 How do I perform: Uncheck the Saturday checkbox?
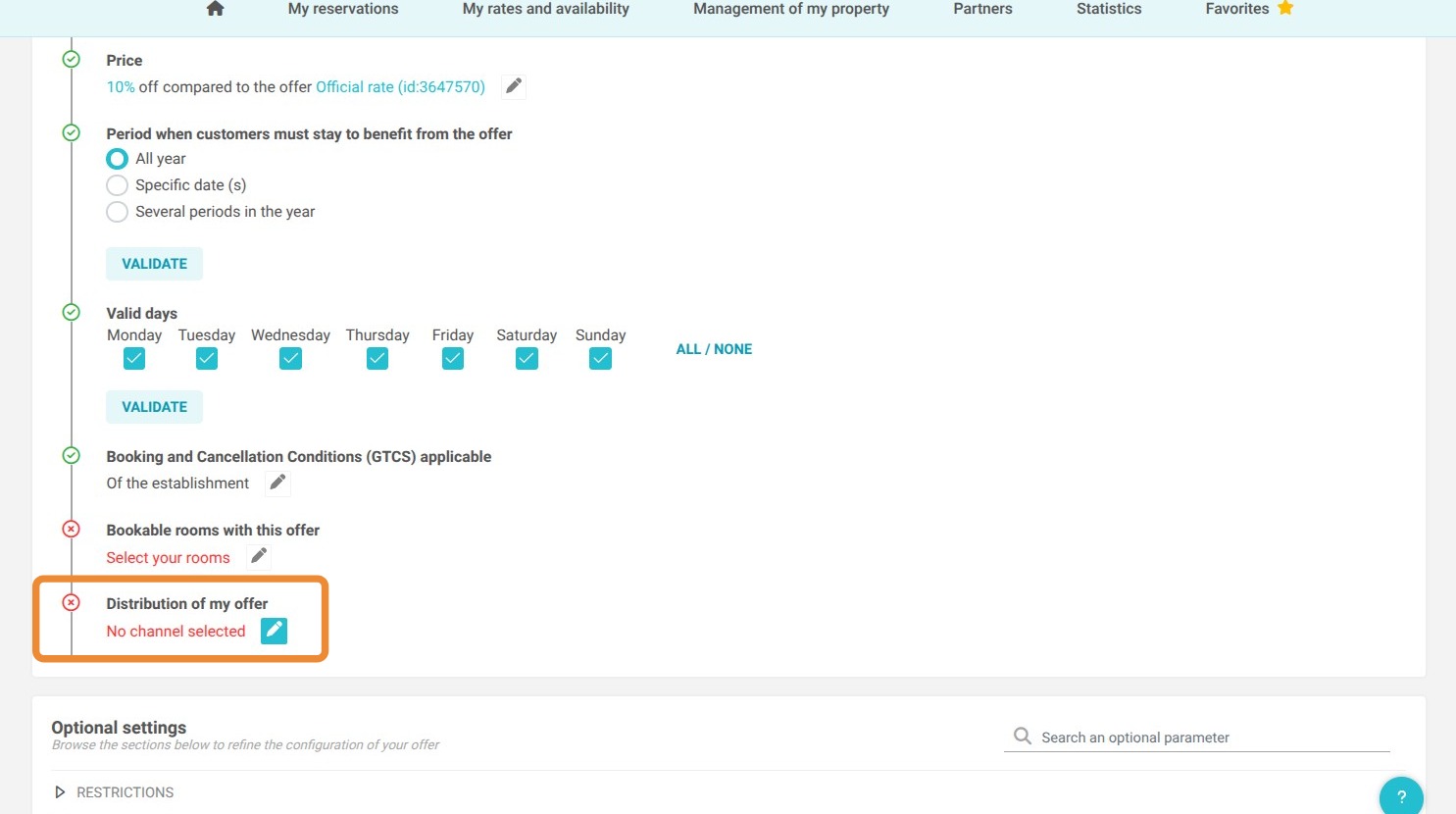527,359
